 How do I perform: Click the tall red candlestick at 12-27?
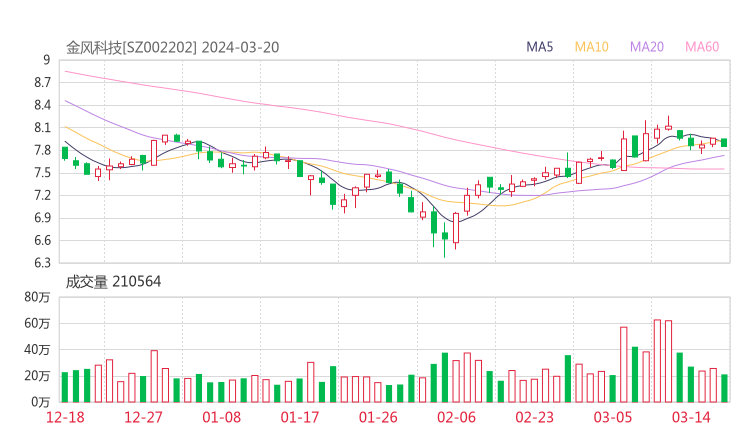[x=154, y=152]
